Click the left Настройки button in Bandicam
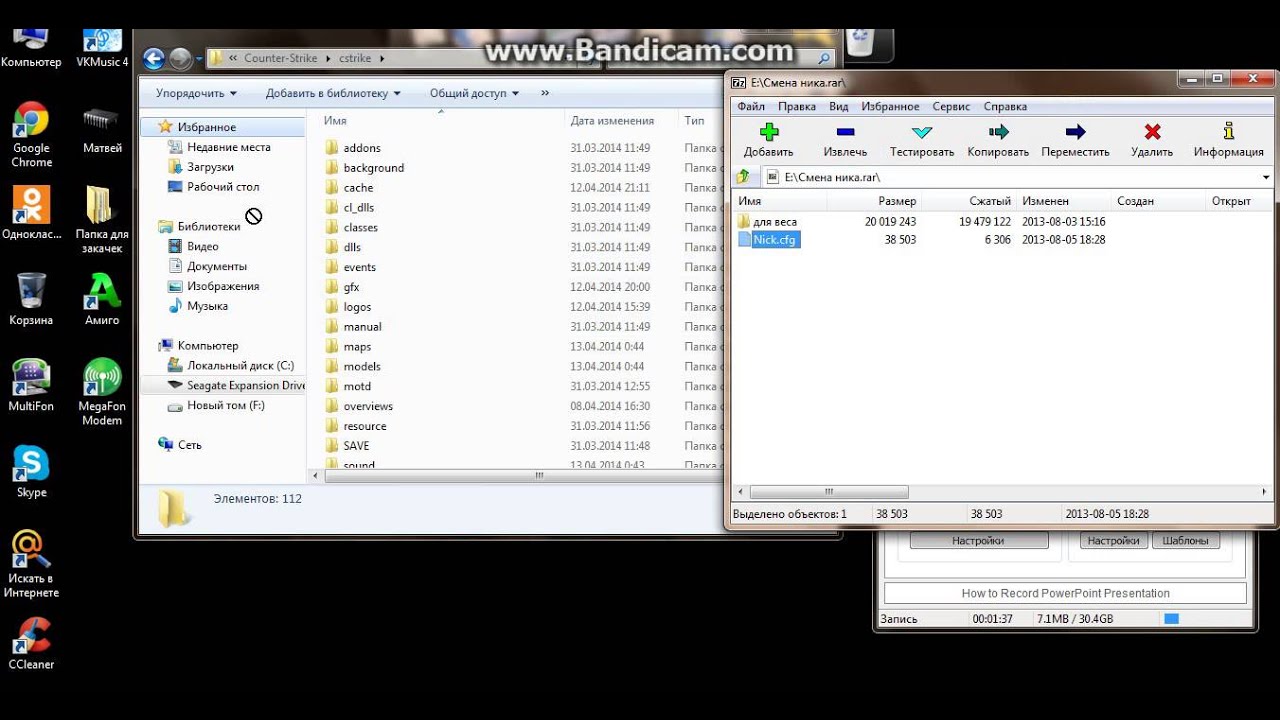This screenshot has height=720, width=1280. click(x=978, y=540)
